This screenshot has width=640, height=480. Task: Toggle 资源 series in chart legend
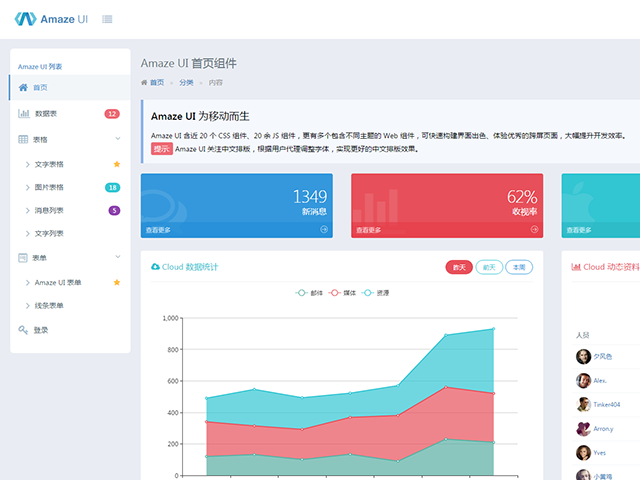pos(376,293)
